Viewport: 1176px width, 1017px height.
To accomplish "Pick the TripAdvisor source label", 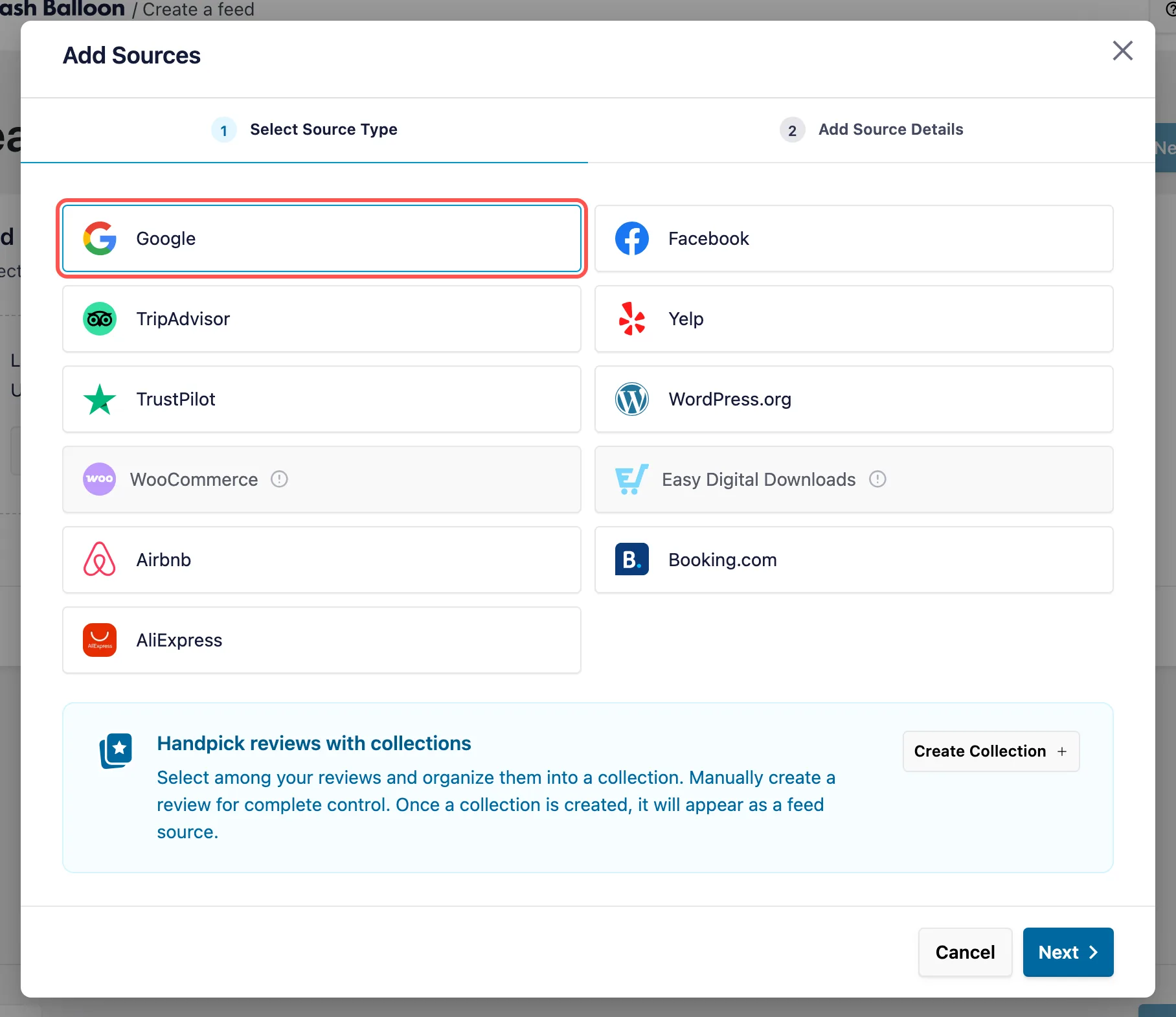I will coord(183,319).
